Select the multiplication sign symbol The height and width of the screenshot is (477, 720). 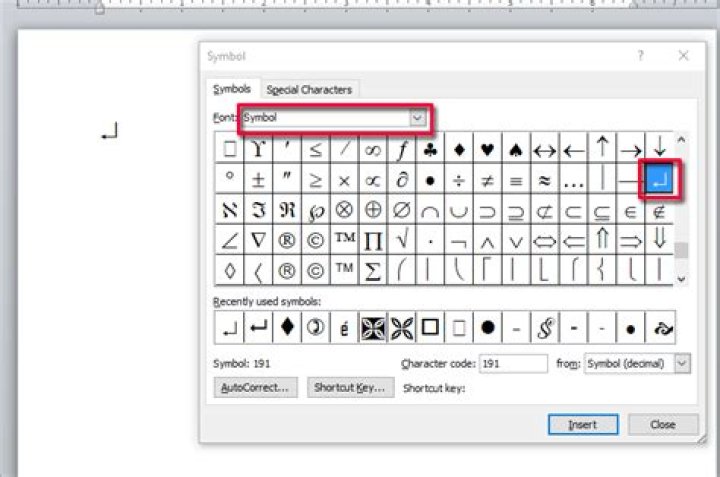point(344,180)
